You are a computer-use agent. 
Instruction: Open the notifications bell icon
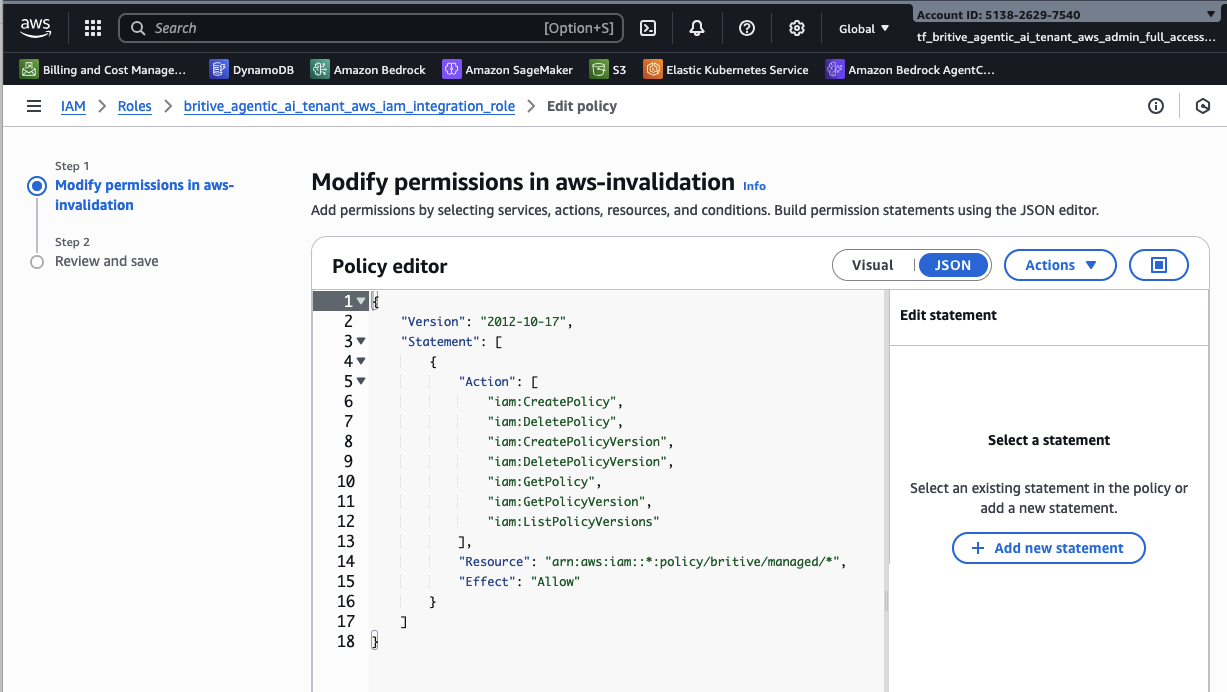697,28
